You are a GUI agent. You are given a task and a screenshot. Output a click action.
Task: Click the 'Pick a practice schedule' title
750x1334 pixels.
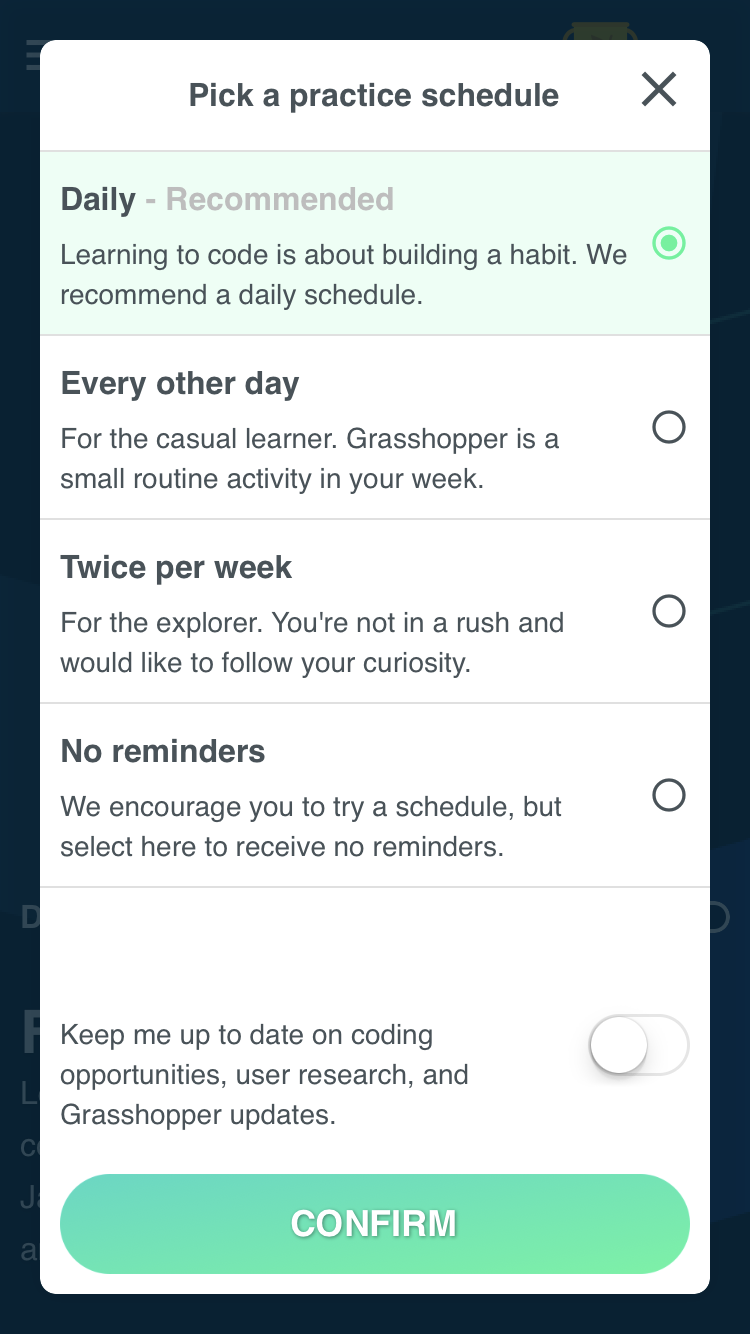point(374,95)
